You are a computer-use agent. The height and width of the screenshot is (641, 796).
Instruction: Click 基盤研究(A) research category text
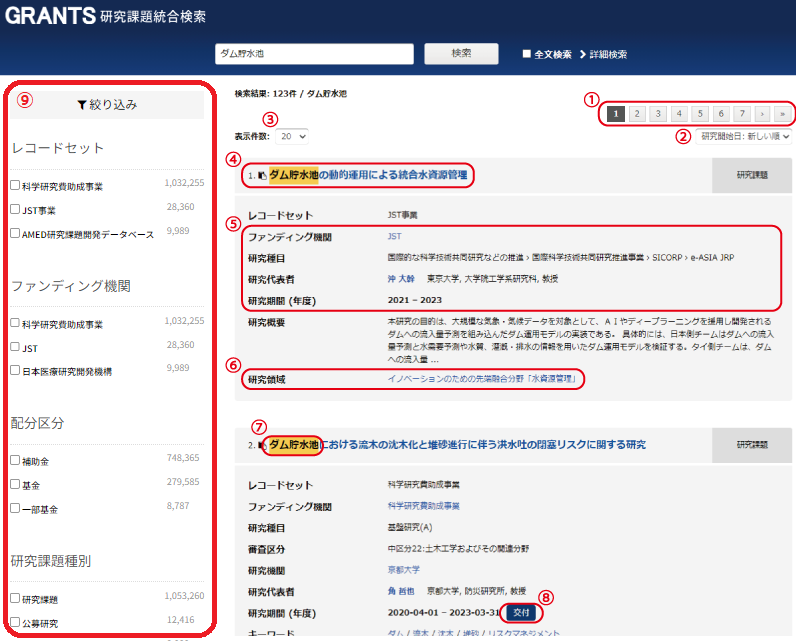[x=410, y=527]
